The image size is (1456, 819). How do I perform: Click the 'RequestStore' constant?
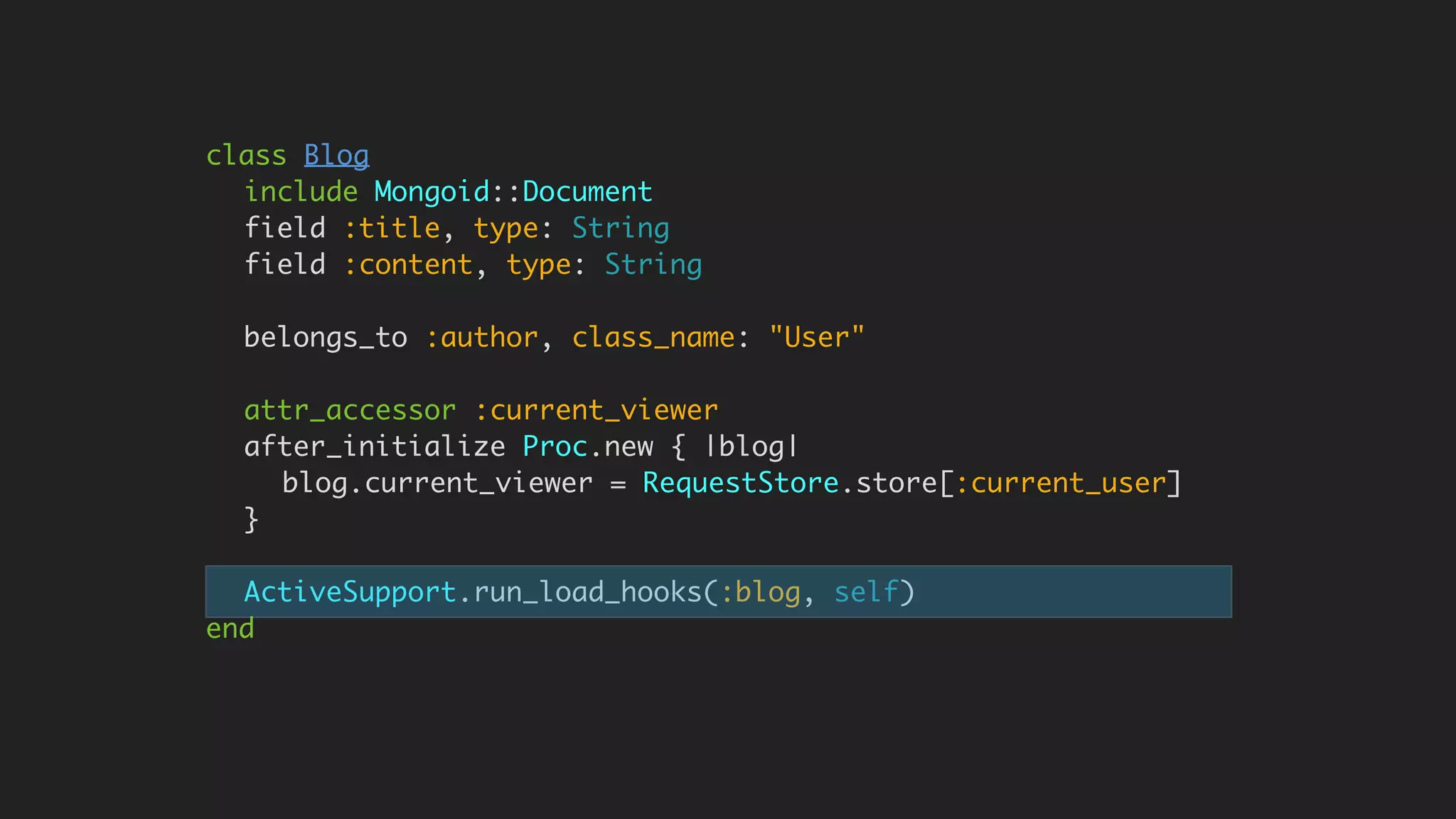click(x=741, y=483)
